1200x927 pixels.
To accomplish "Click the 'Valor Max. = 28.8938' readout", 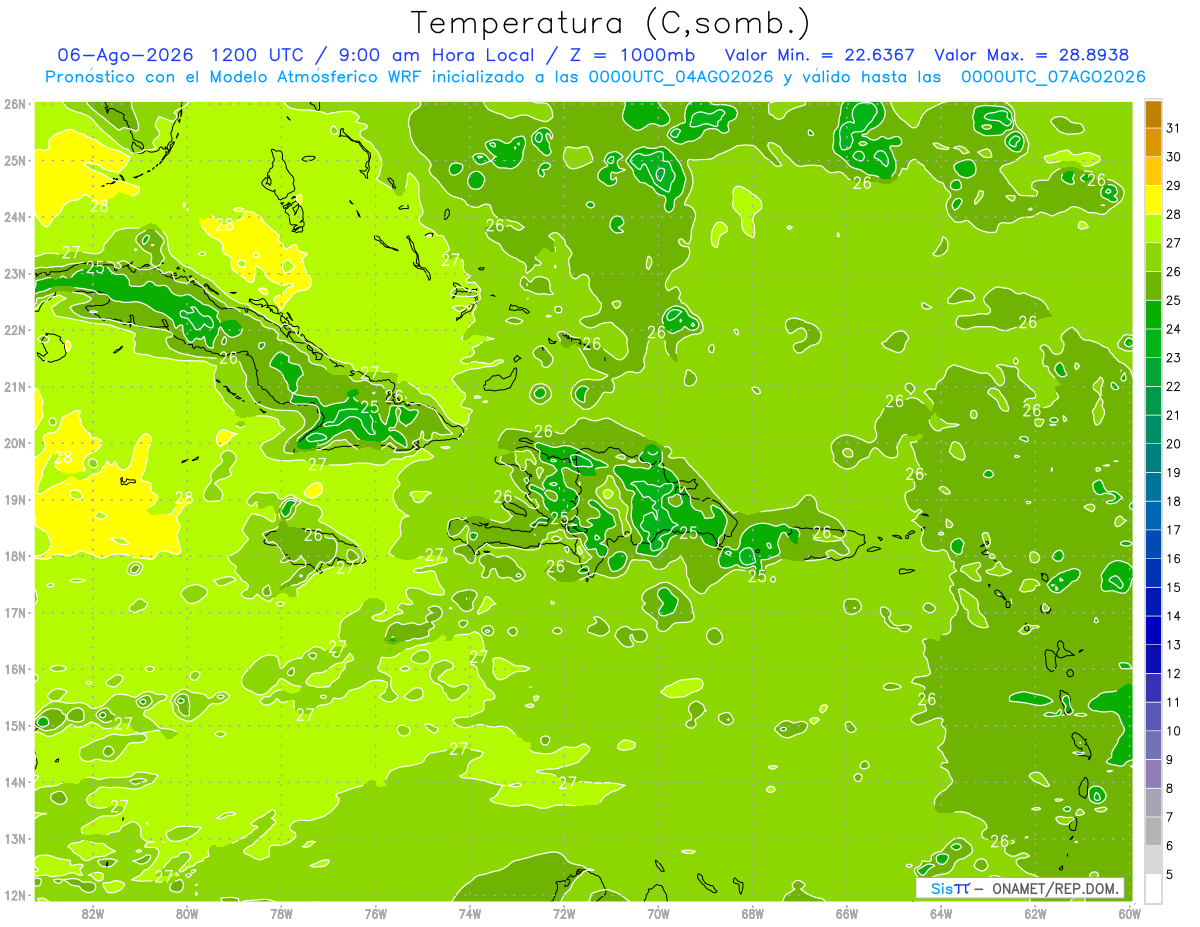I will pos(1032,55).
